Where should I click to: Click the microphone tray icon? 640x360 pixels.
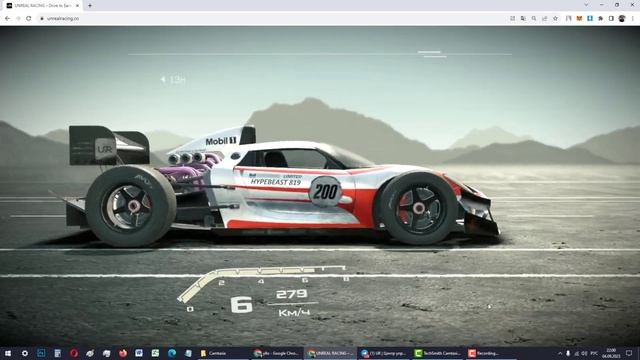(568, 353)
